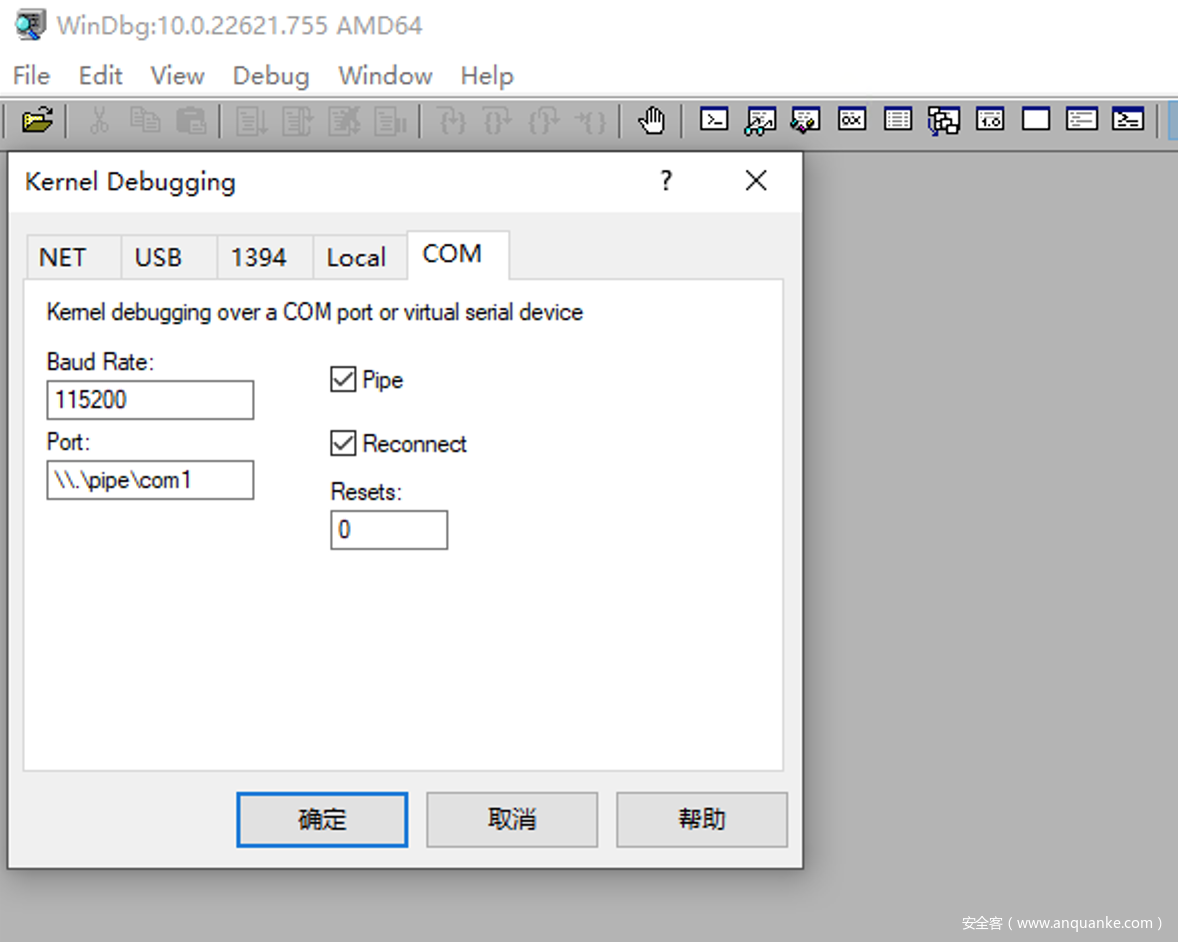Uncheck the Reconnect checkbox

tap(343, 443)
